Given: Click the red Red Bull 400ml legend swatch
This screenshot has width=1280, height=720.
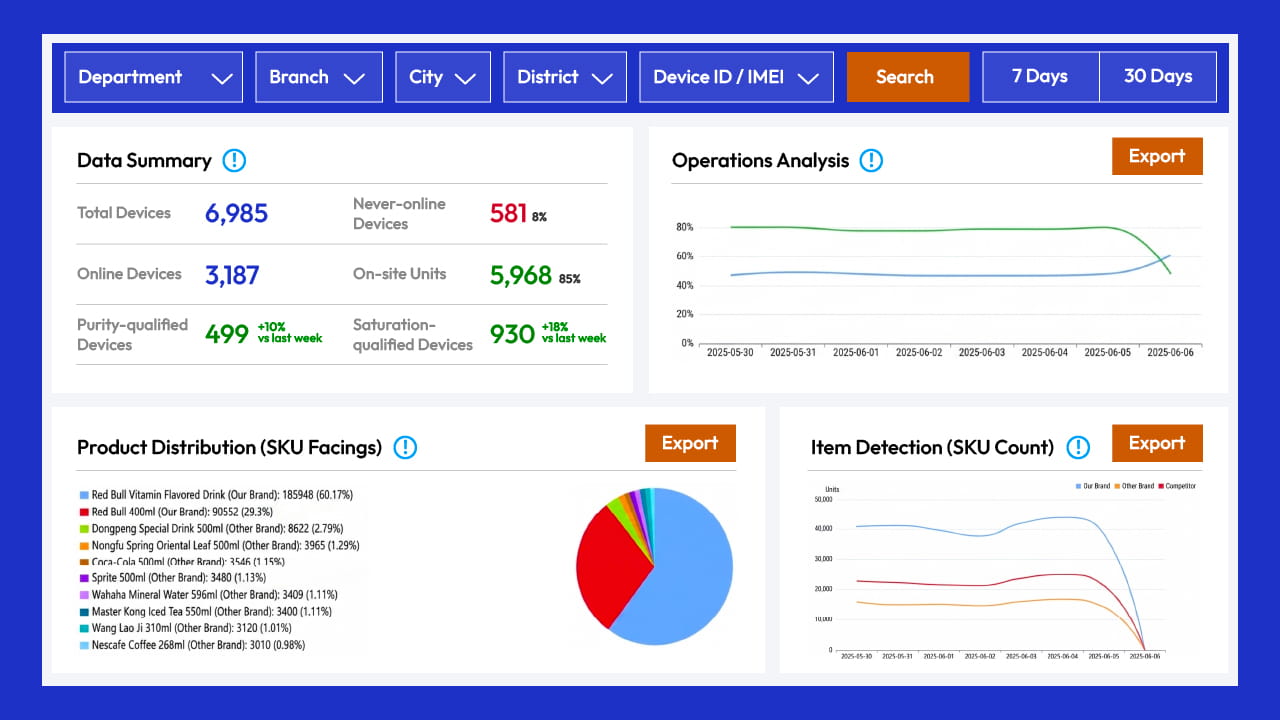Looking at the screenshot, I should pyautogui.click(x=84, y=512).
